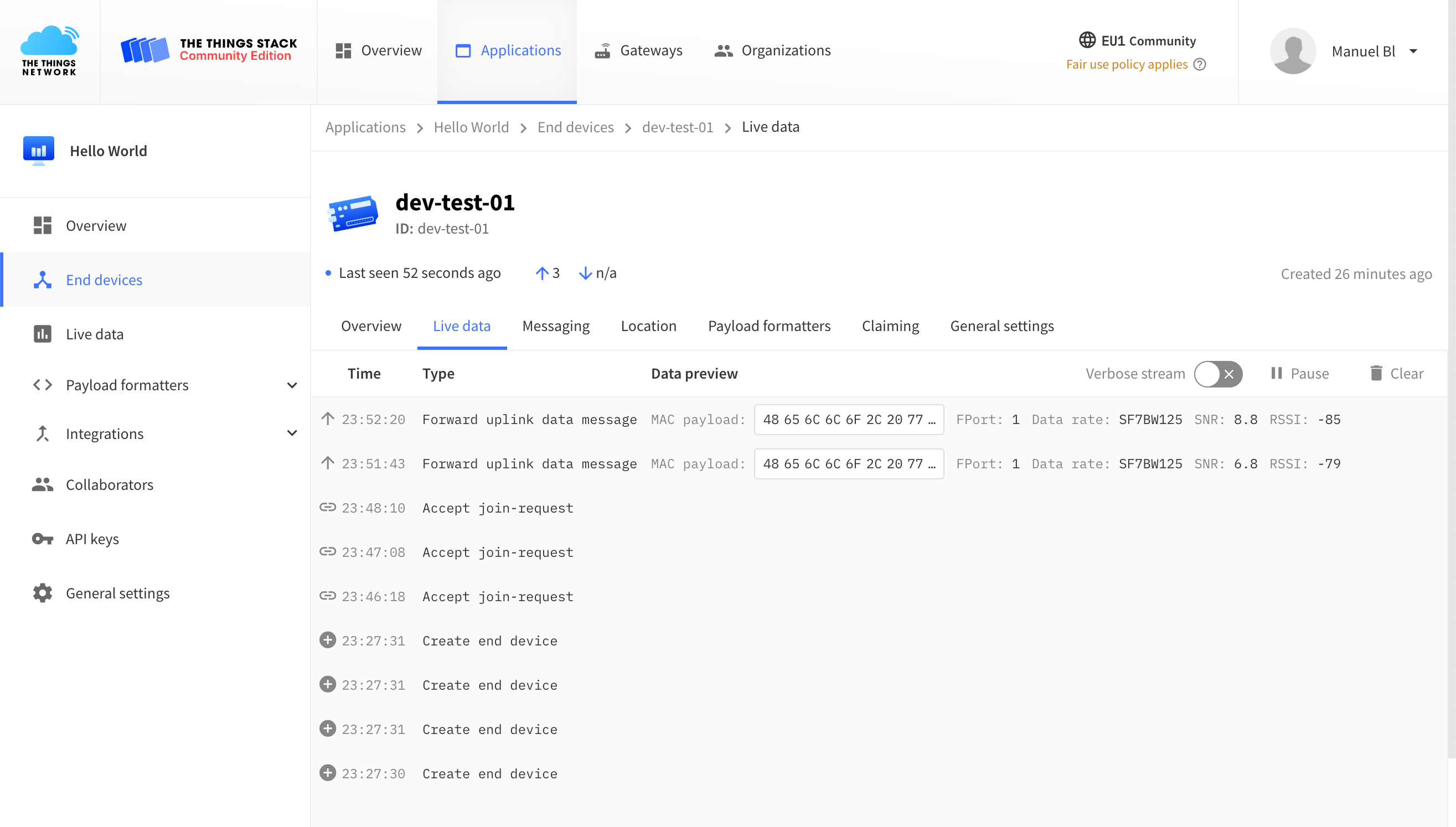Click the dev-test-01 device board icon
The height and width of the screenshot is (827, 1456).
coord(353,214)
